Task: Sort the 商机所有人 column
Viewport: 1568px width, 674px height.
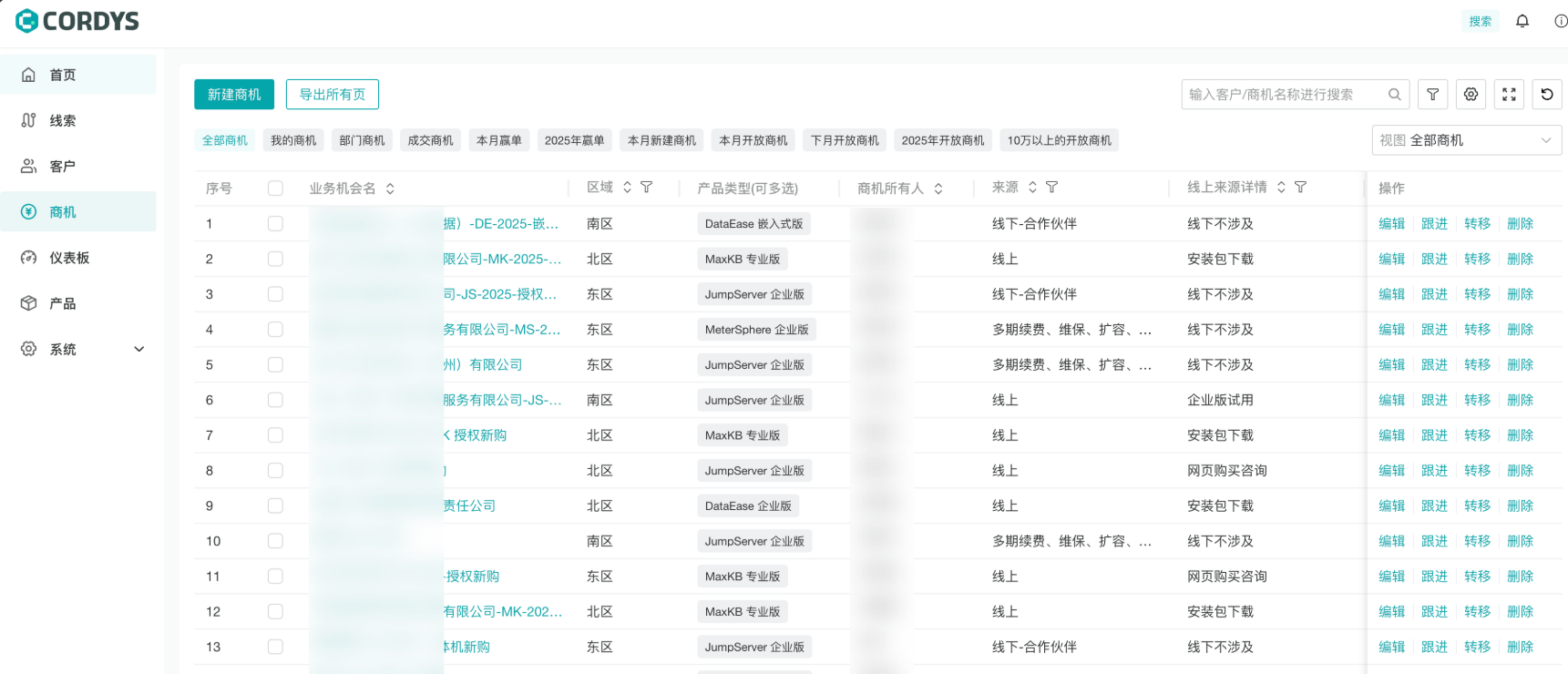Action: (x=938, y=189)
